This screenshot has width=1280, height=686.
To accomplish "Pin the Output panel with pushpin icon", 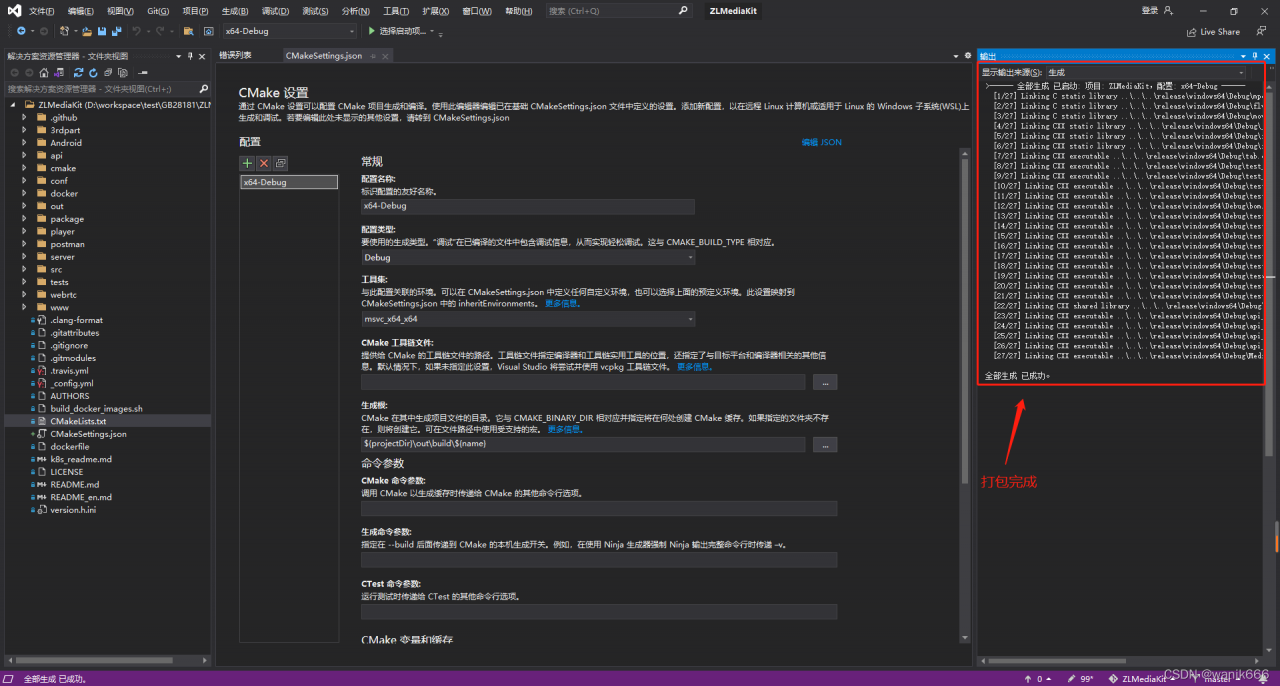I will click(x=1255, y=56).
